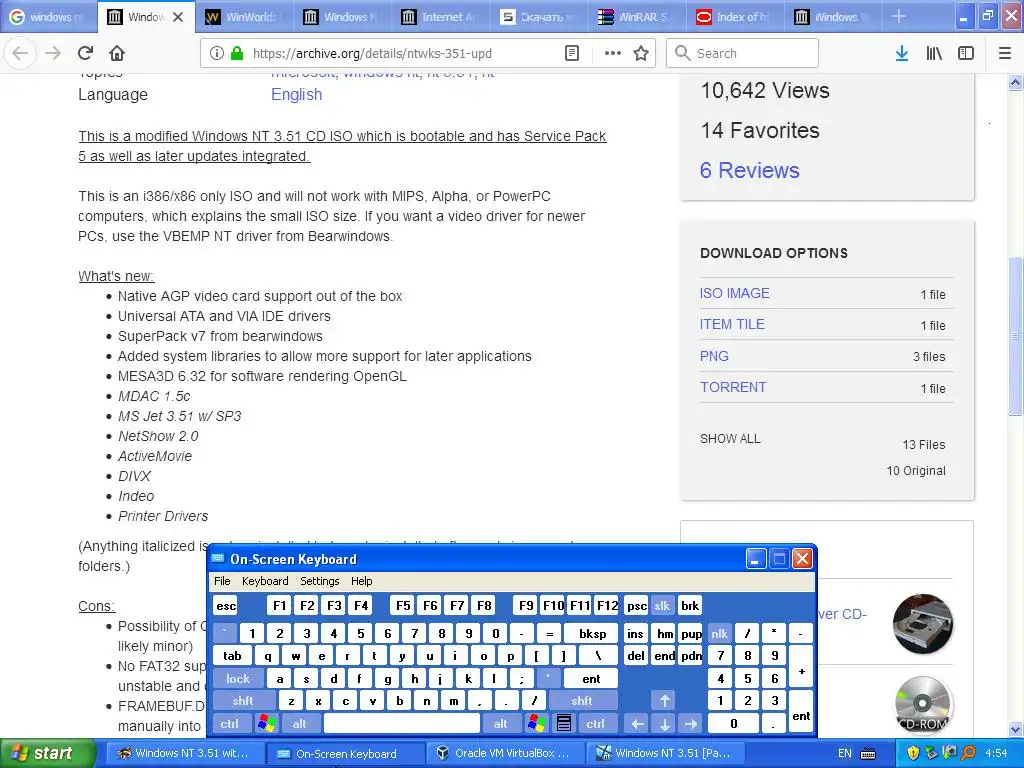The image size is (1024, 768).
Task: Click the English language link
Action: 296,94
